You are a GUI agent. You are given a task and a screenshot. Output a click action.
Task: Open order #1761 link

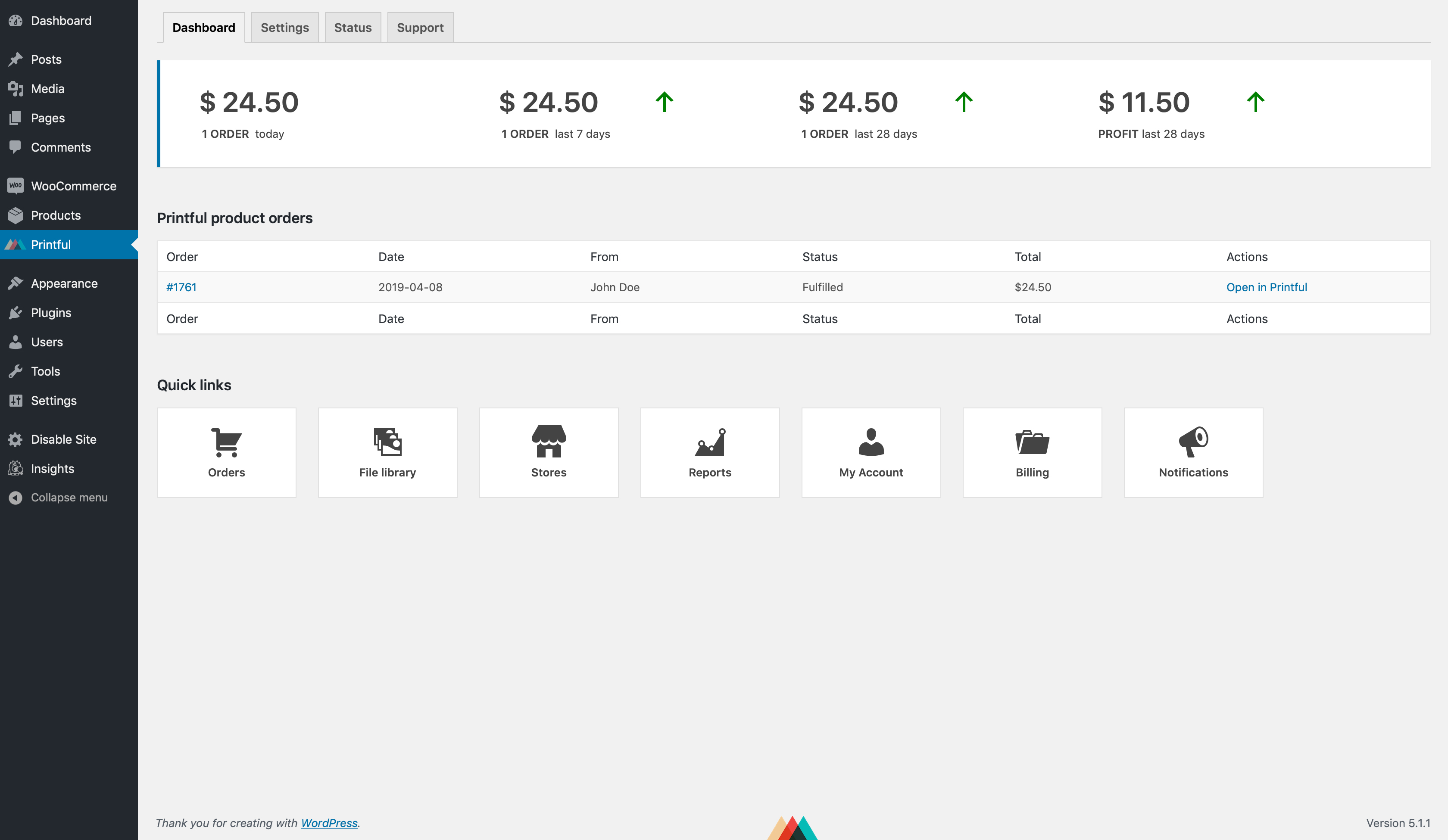click(x=181, y=287)
